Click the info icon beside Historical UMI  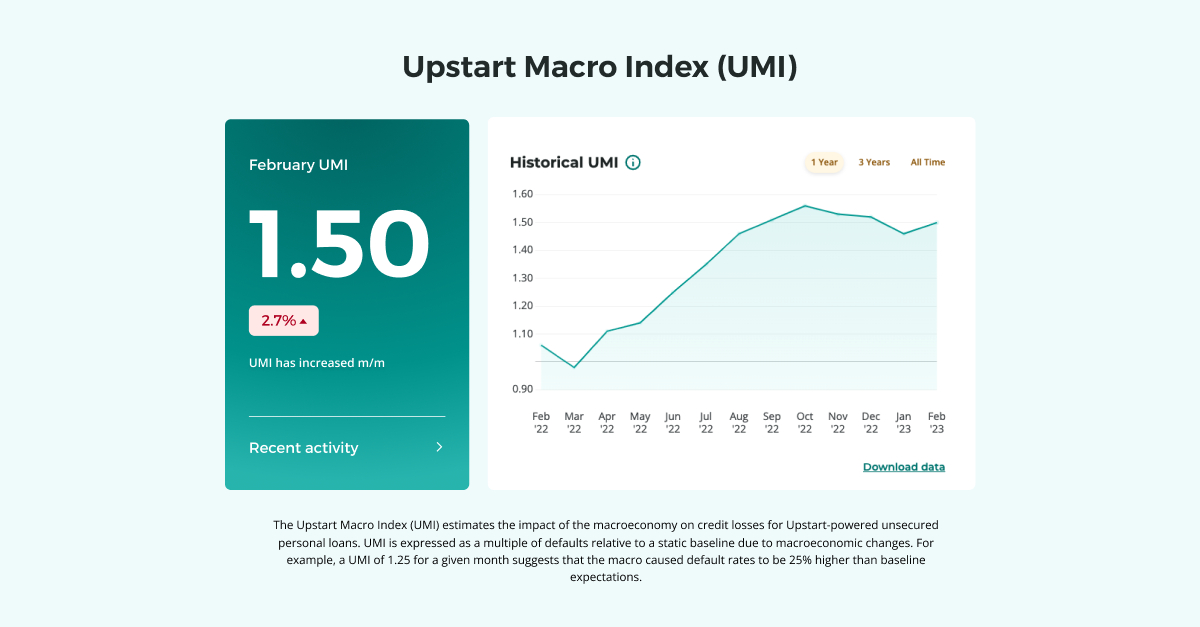pos(633,162)
